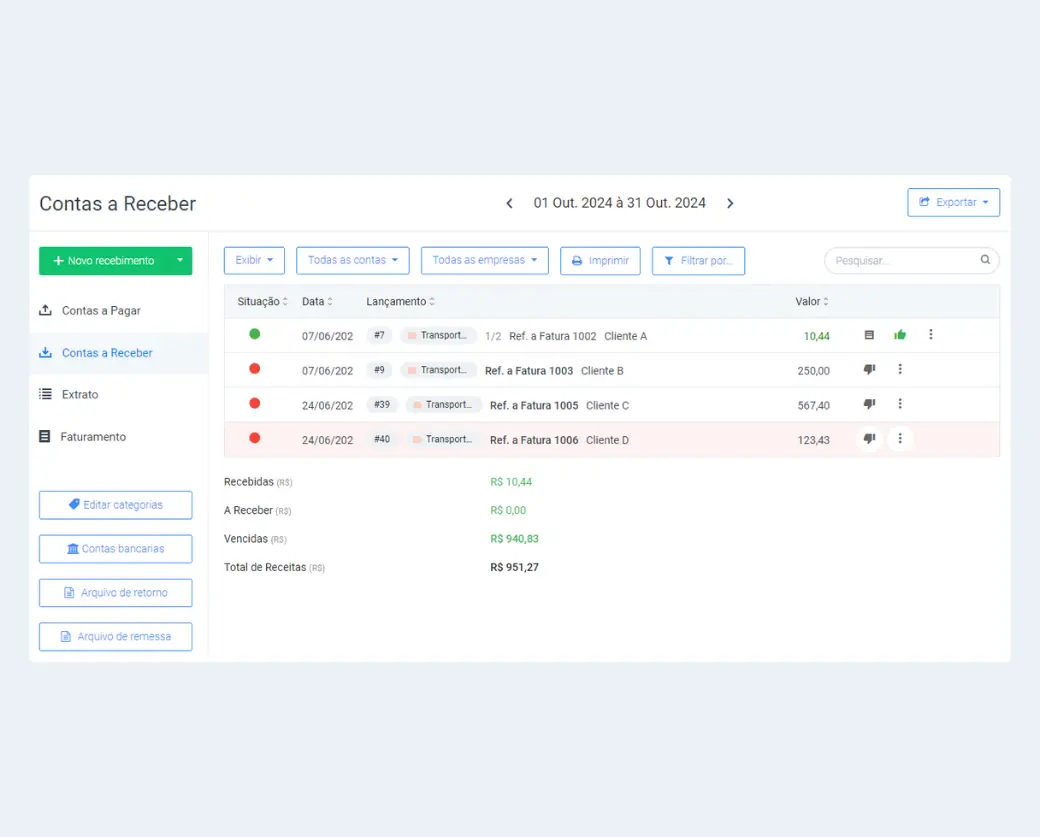Open the three-dot menu for Fatura 1005

900,404
